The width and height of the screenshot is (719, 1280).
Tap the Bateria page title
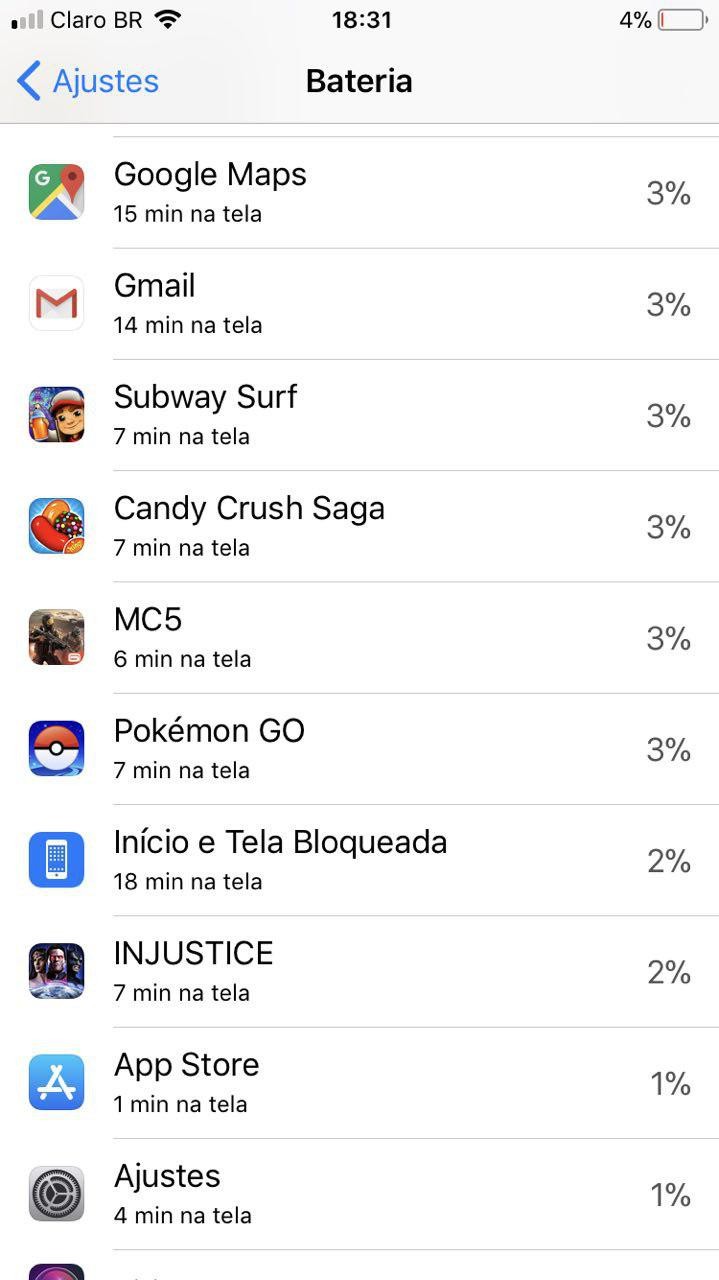359,81
